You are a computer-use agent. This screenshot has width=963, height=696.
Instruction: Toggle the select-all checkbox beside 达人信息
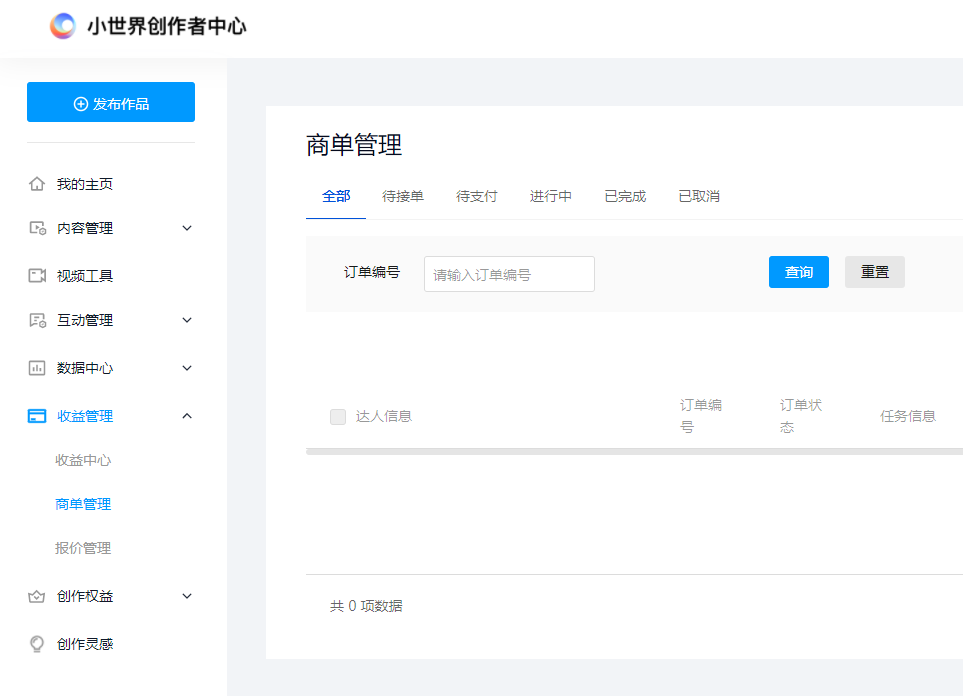point(337,416)
